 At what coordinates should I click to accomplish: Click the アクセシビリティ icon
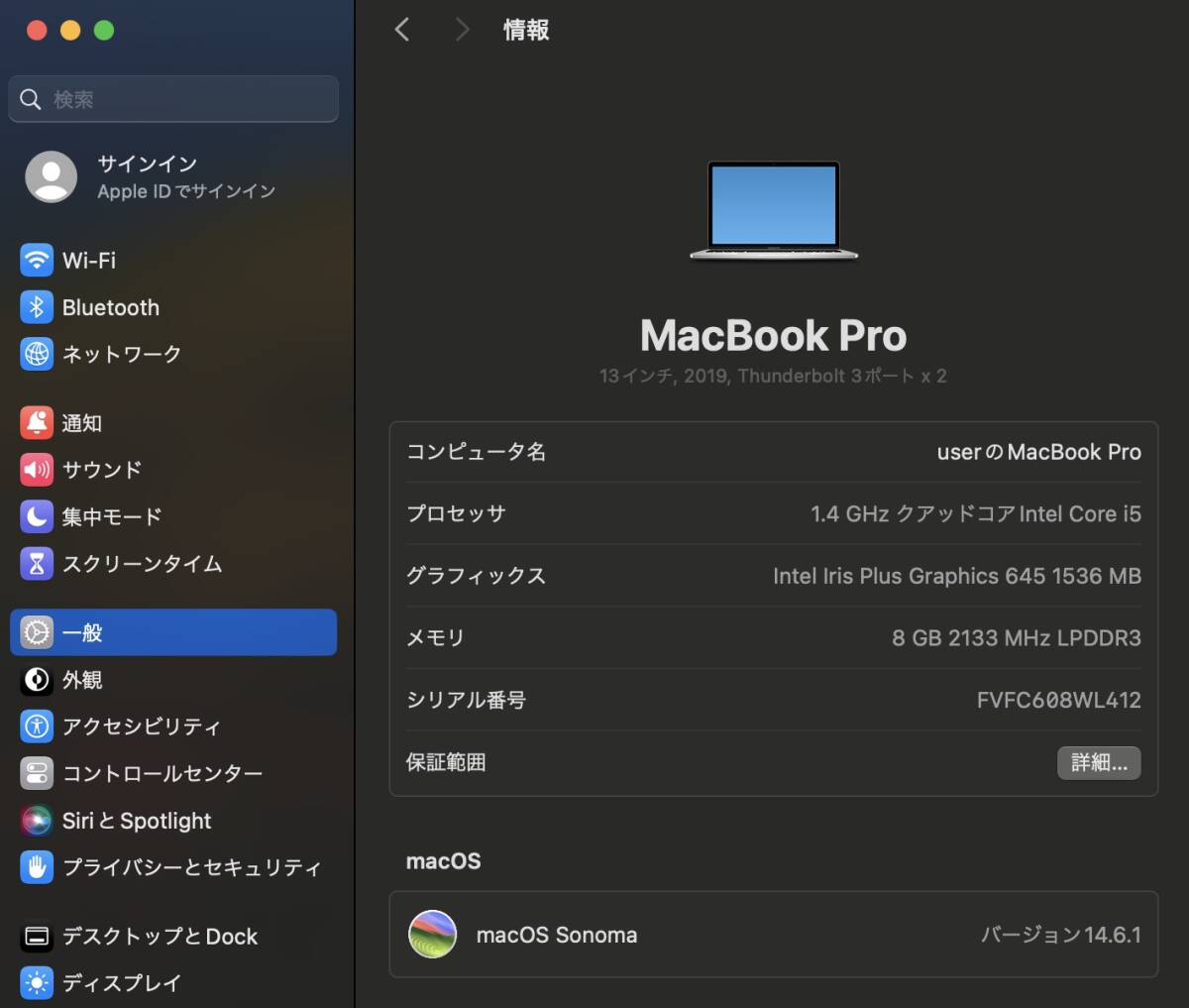tap(37, 727)
